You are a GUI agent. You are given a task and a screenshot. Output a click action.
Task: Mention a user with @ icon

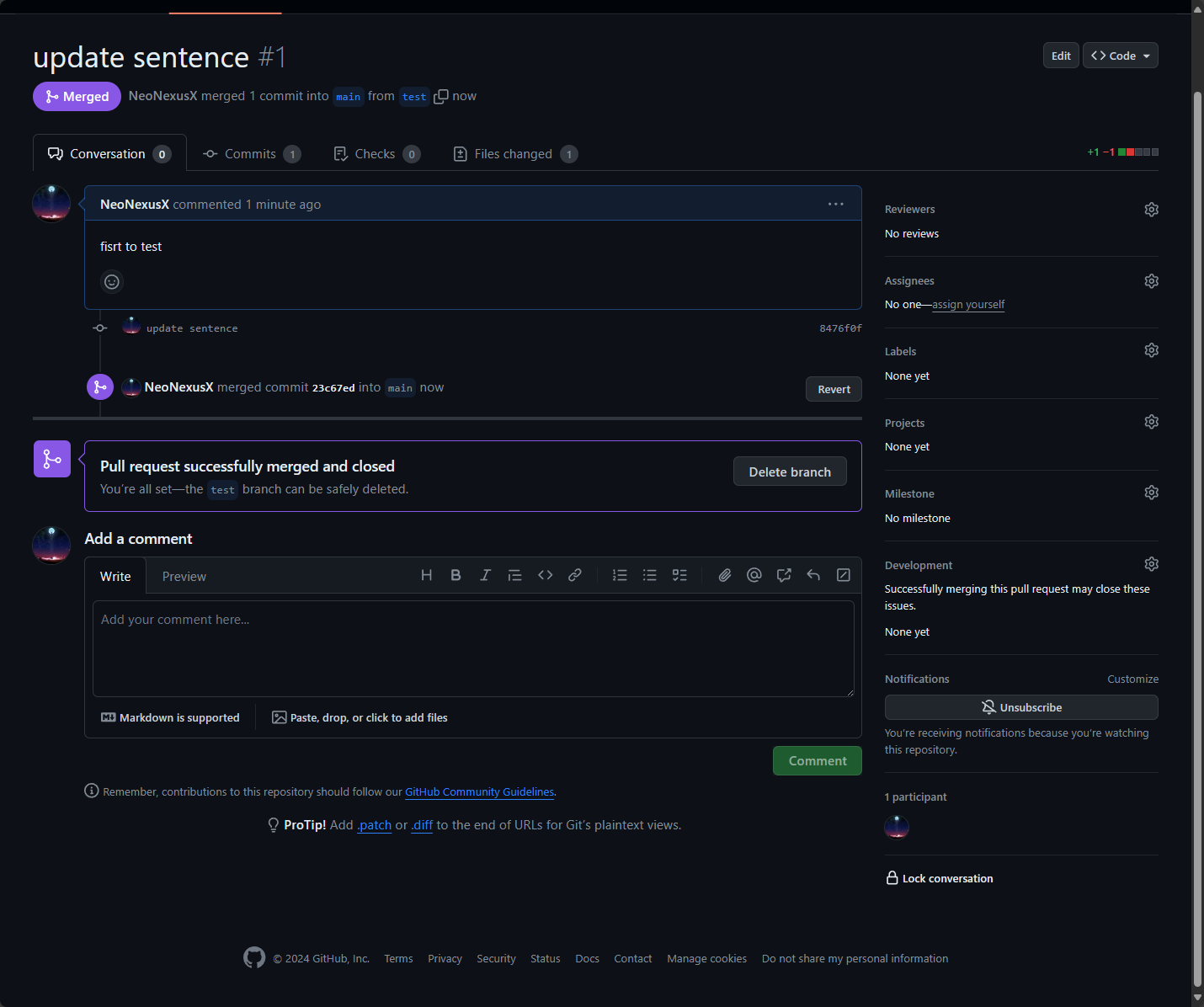[754, 575]
